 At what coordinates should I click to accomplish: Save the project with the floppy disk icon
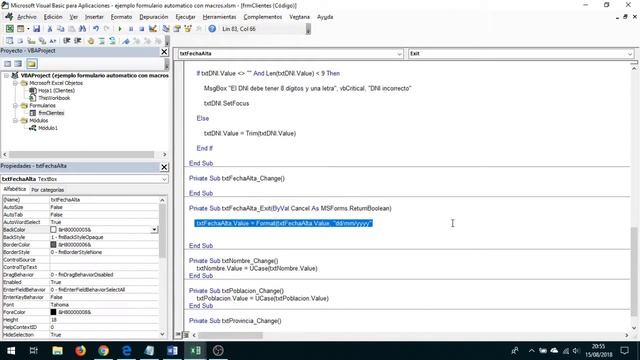click(x=36, y=29)
